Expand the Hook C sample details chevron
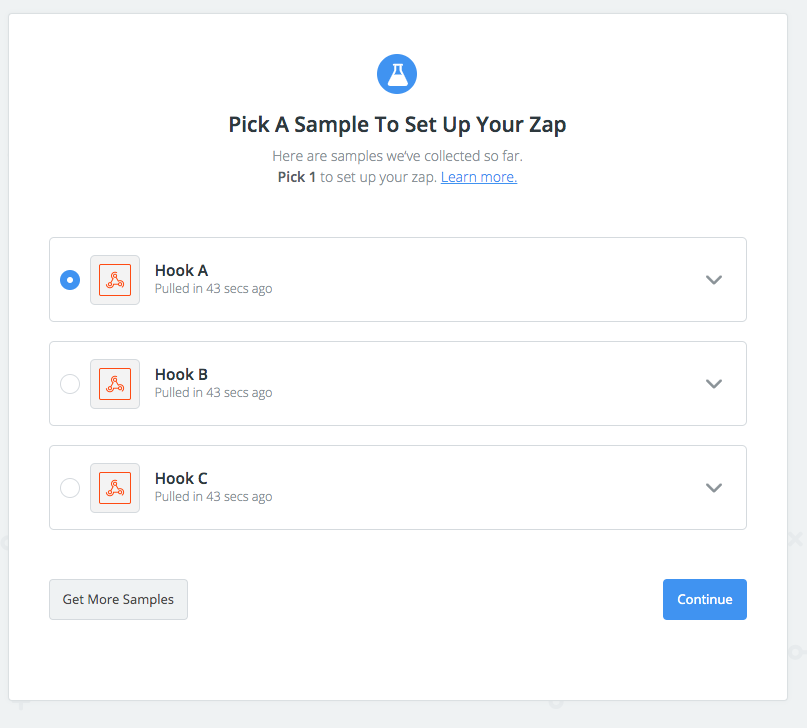The image size is (807, 728). coord(714,488)
